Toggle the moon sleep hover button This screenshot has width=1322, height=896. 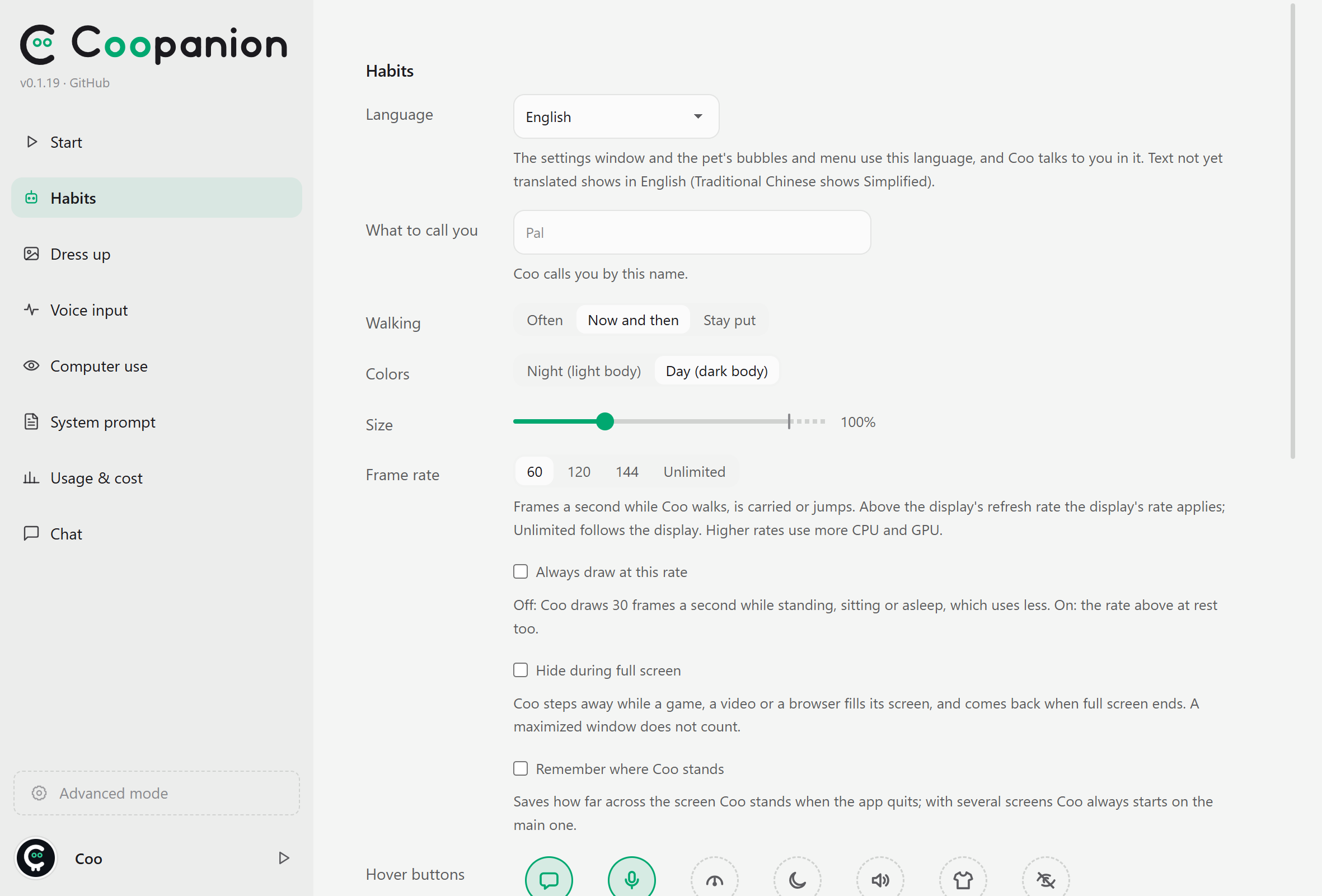coord(797,879)
